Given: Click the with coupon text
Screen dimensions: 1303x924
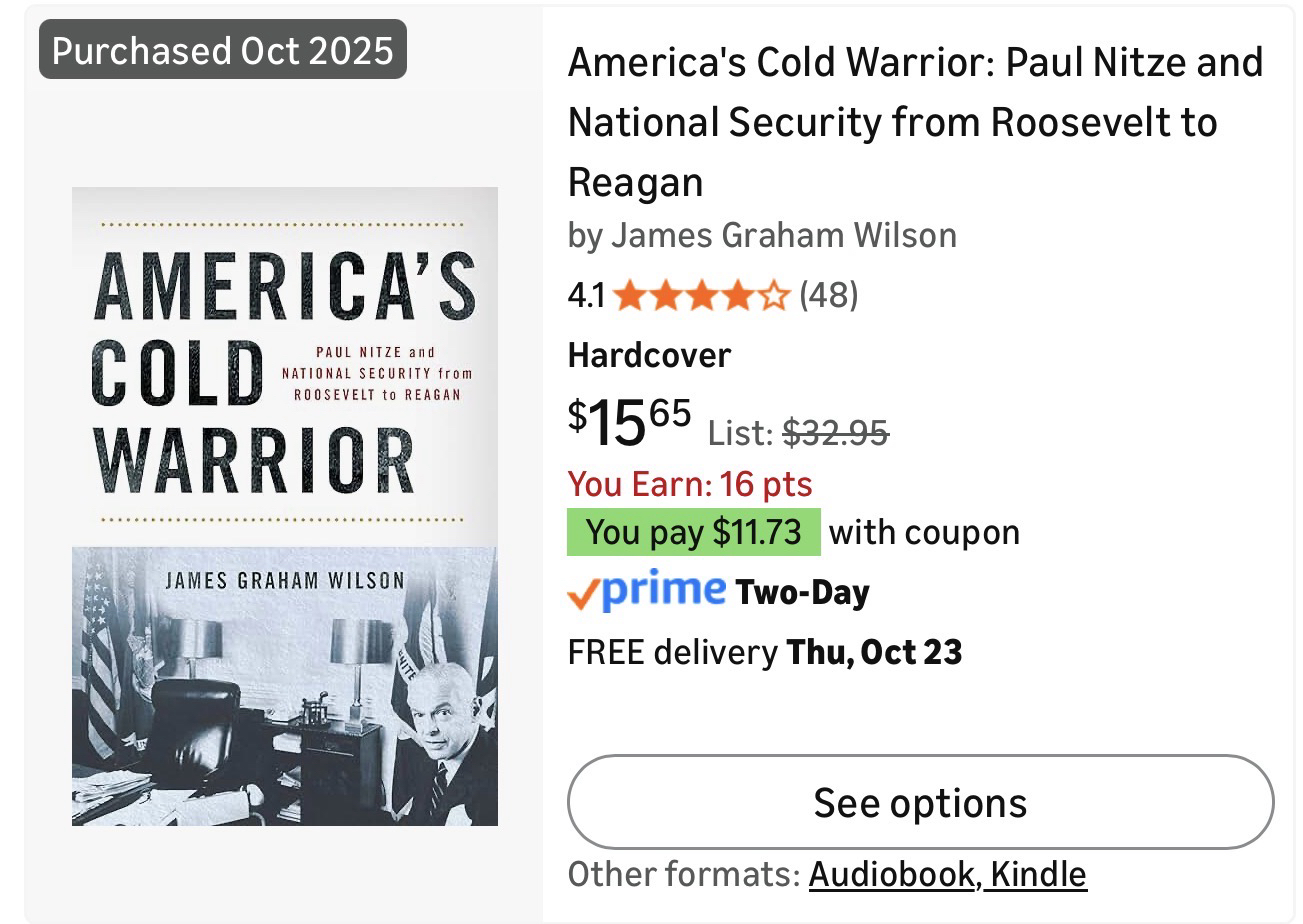Looking at the screenshot, I should pyautogui.click(x=924, y=532).
